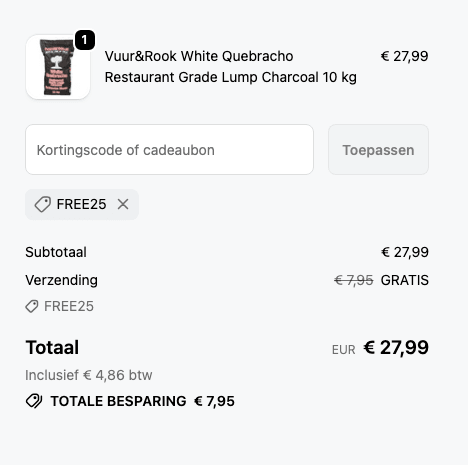Click the quantity badge showing 1

click(x=85, y=40)
